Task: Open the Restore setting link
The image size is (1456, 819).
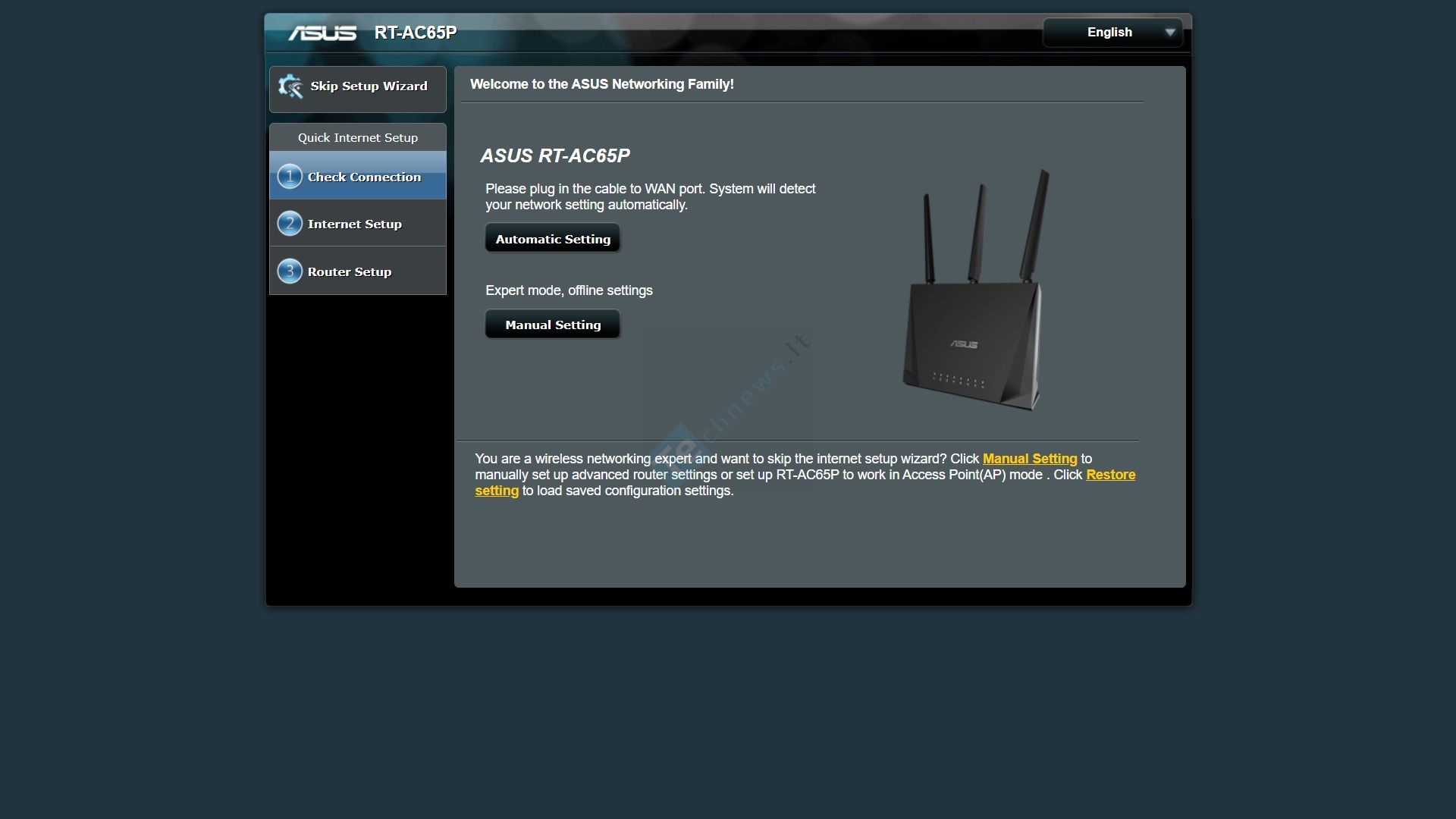Action: coord(1111,475)
